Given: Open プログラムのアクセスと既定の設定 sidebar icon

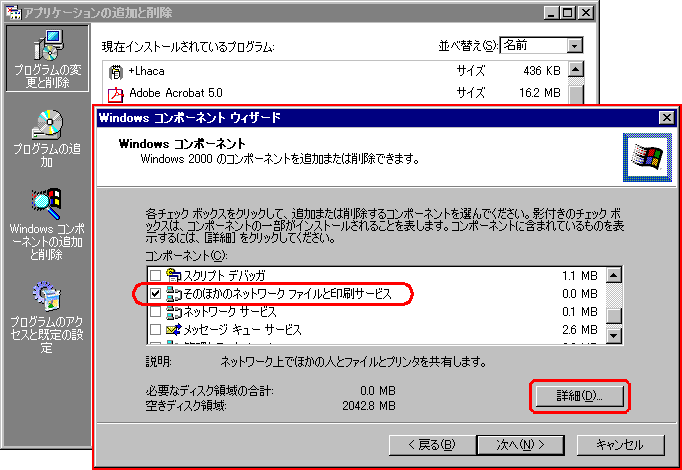Looking at the screenshot, I should pyautogui.click(x=47, y=317).
